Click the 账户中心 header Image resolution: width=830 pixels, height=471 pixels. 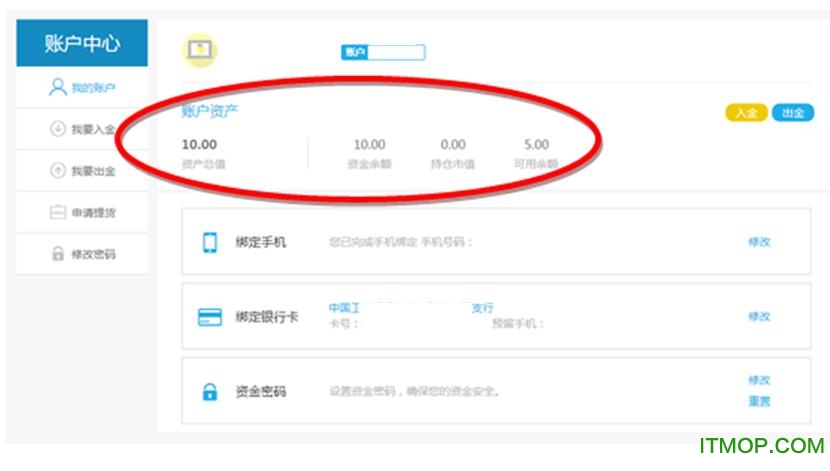[x=82, y=43]
